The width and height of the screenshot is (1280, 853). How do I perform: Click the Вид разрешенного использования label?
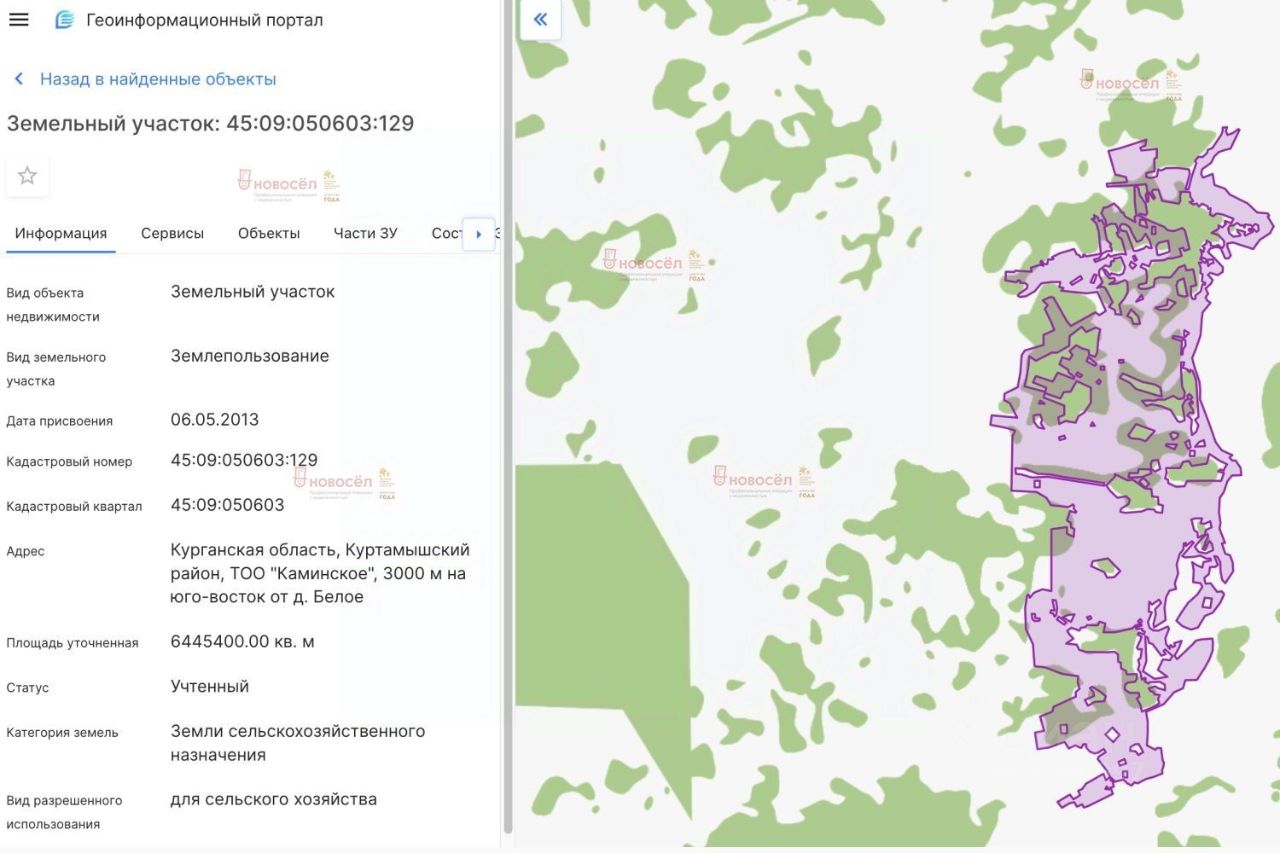pyautogui.click(x=64, y=812)
